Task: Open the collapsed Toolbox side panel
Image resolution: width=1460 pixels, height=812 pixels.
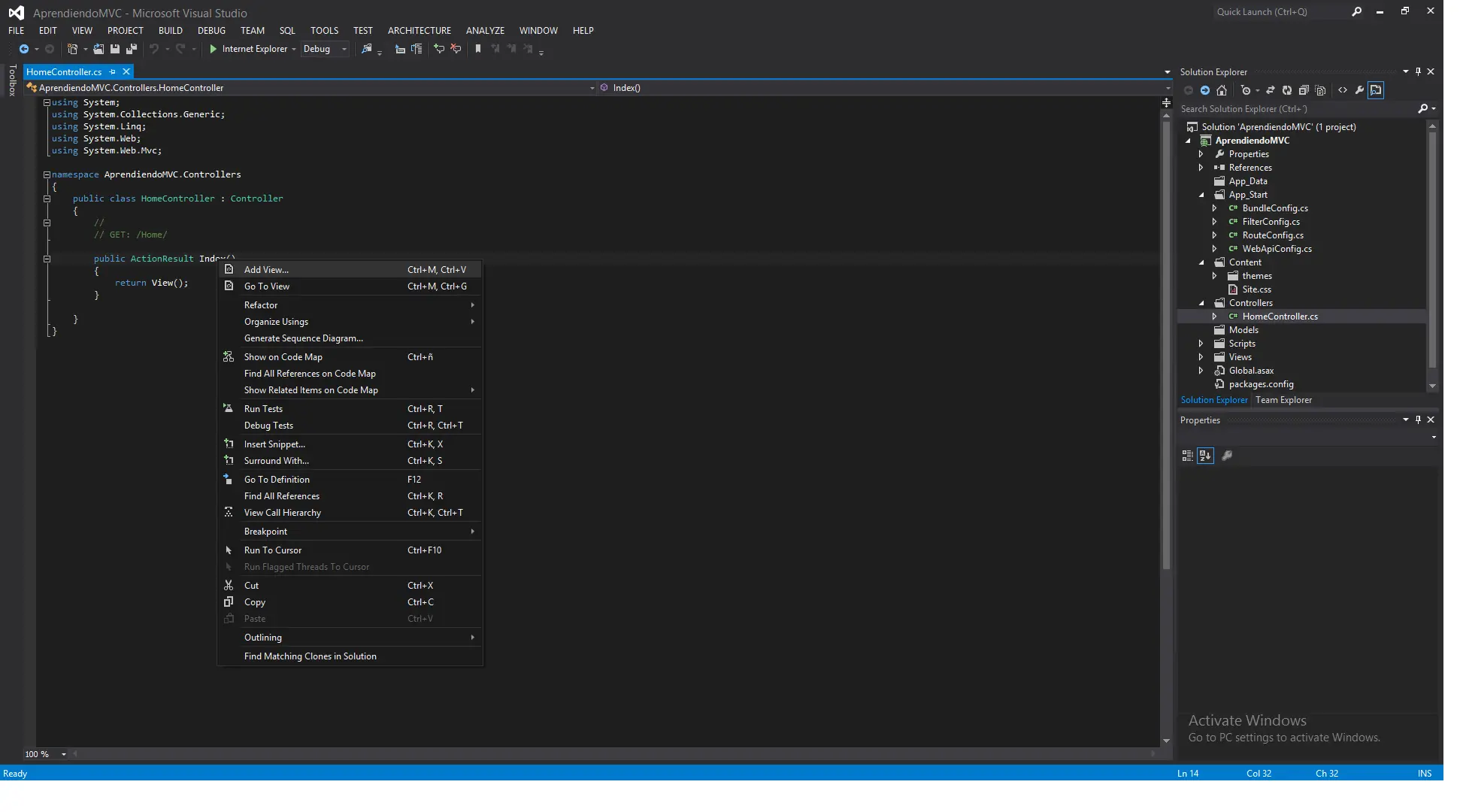Action: tap(12, 80)
